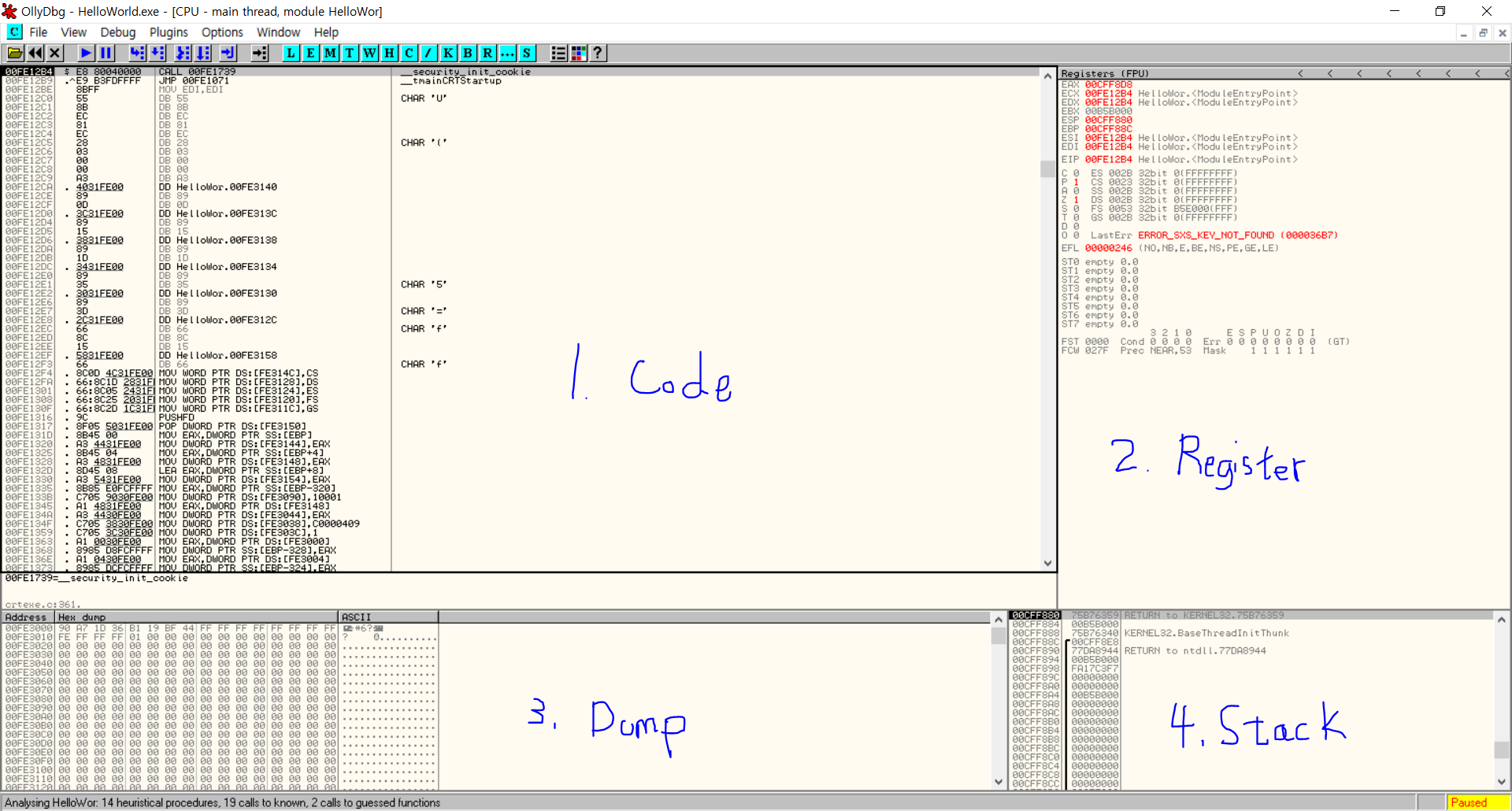Select the JMP 00FE1071 instruction line

tap(194, 80)
